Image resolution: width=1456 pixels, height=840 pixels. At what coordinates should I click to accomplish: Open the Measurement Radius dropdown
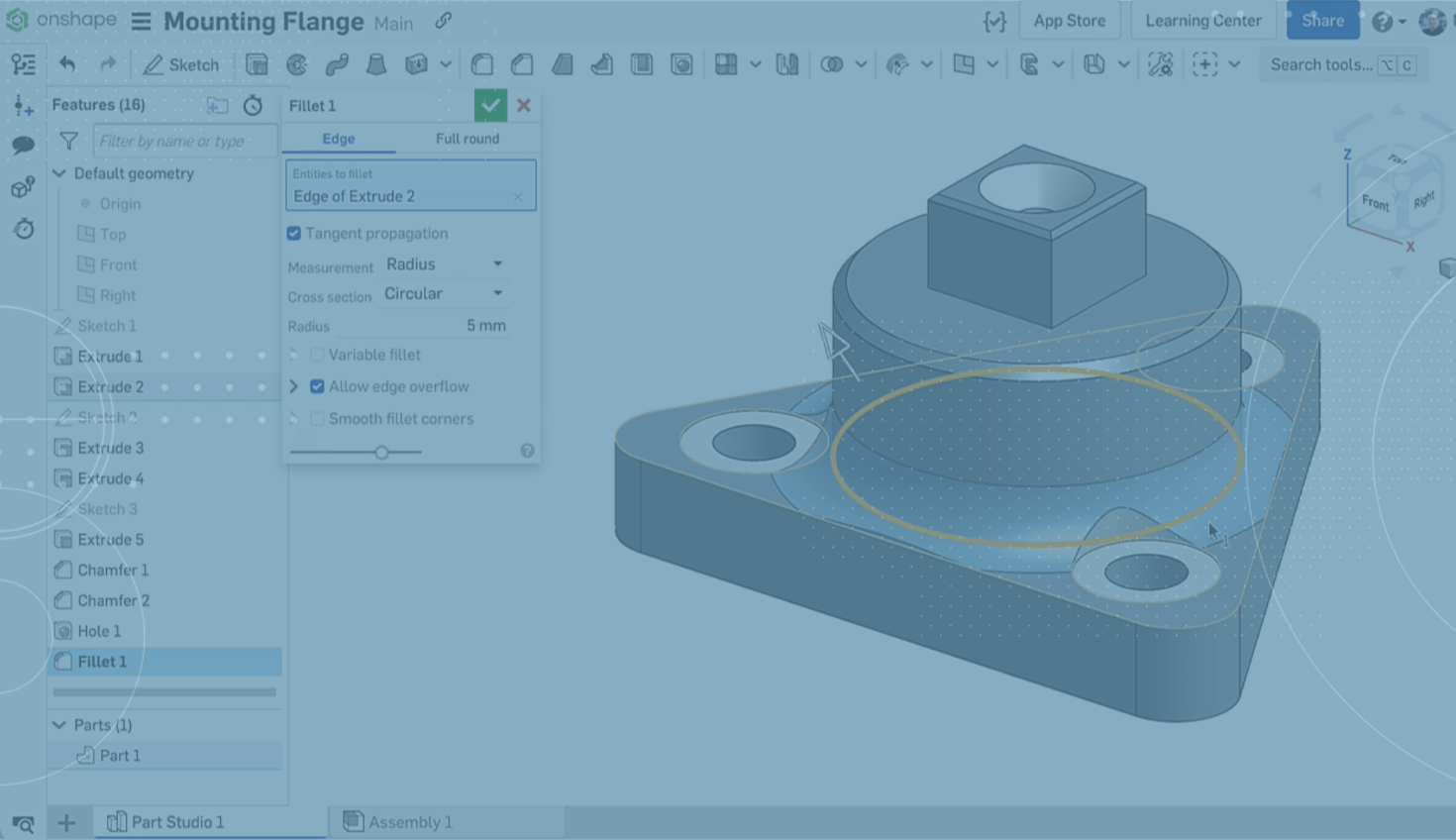tap(445, 264)
